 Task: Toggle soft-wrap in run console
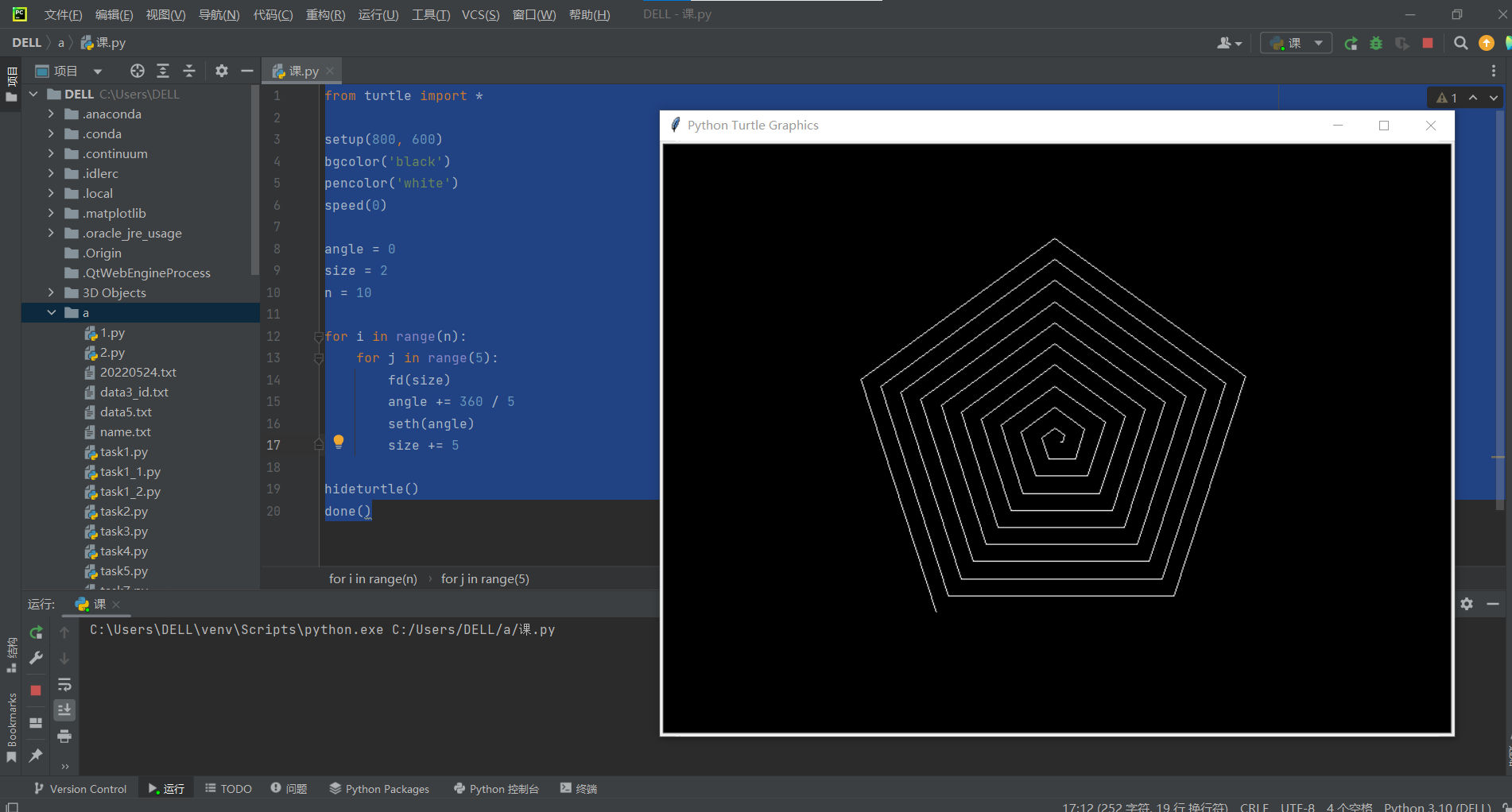64,684
